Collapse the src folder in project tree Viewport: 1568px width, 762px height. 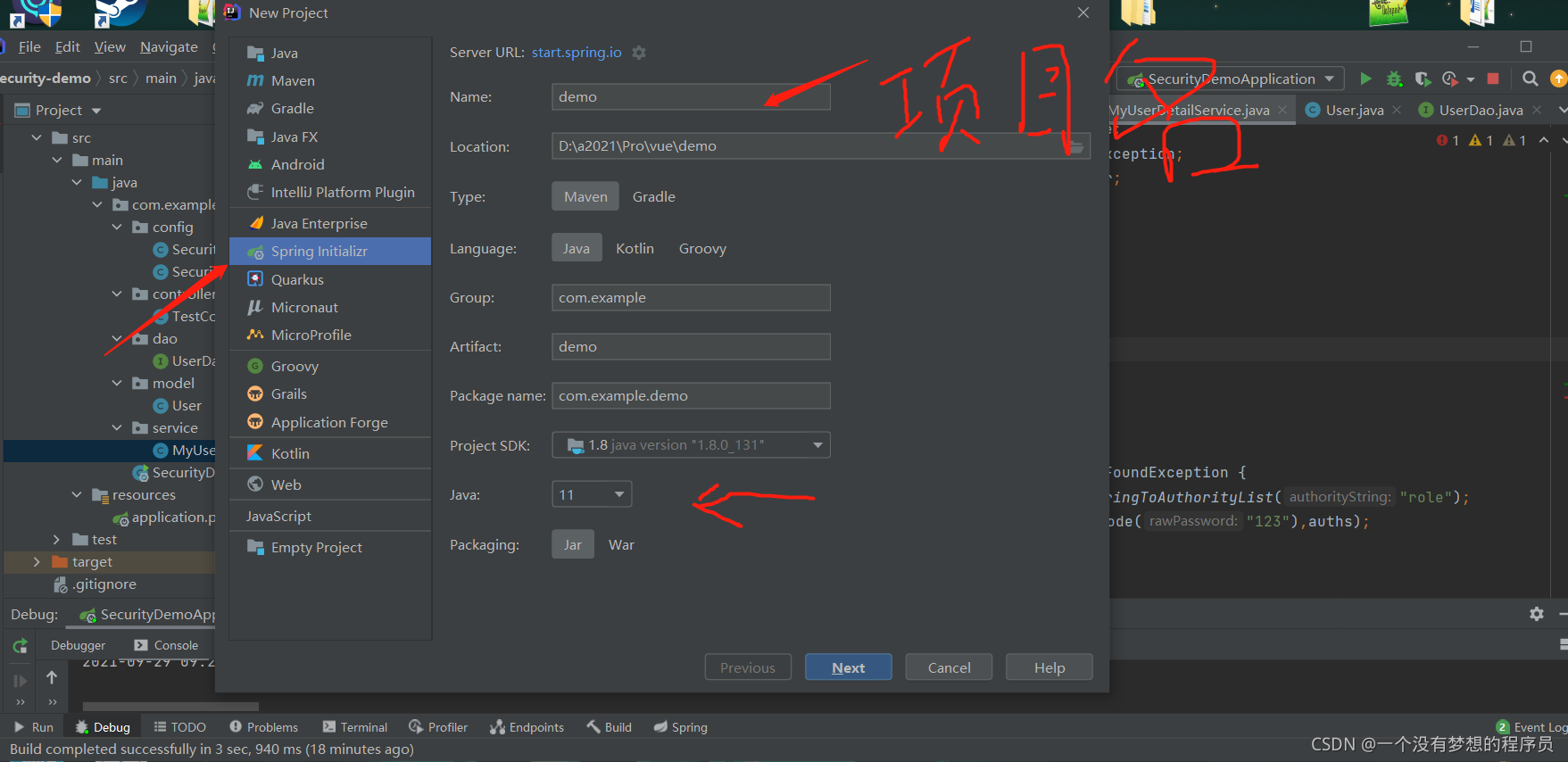point(37,137)
